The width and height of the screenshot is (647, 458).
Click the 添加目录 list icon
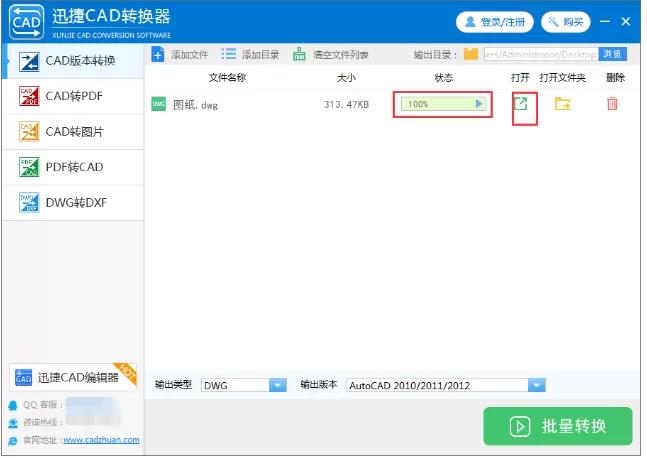pos(228,54)
